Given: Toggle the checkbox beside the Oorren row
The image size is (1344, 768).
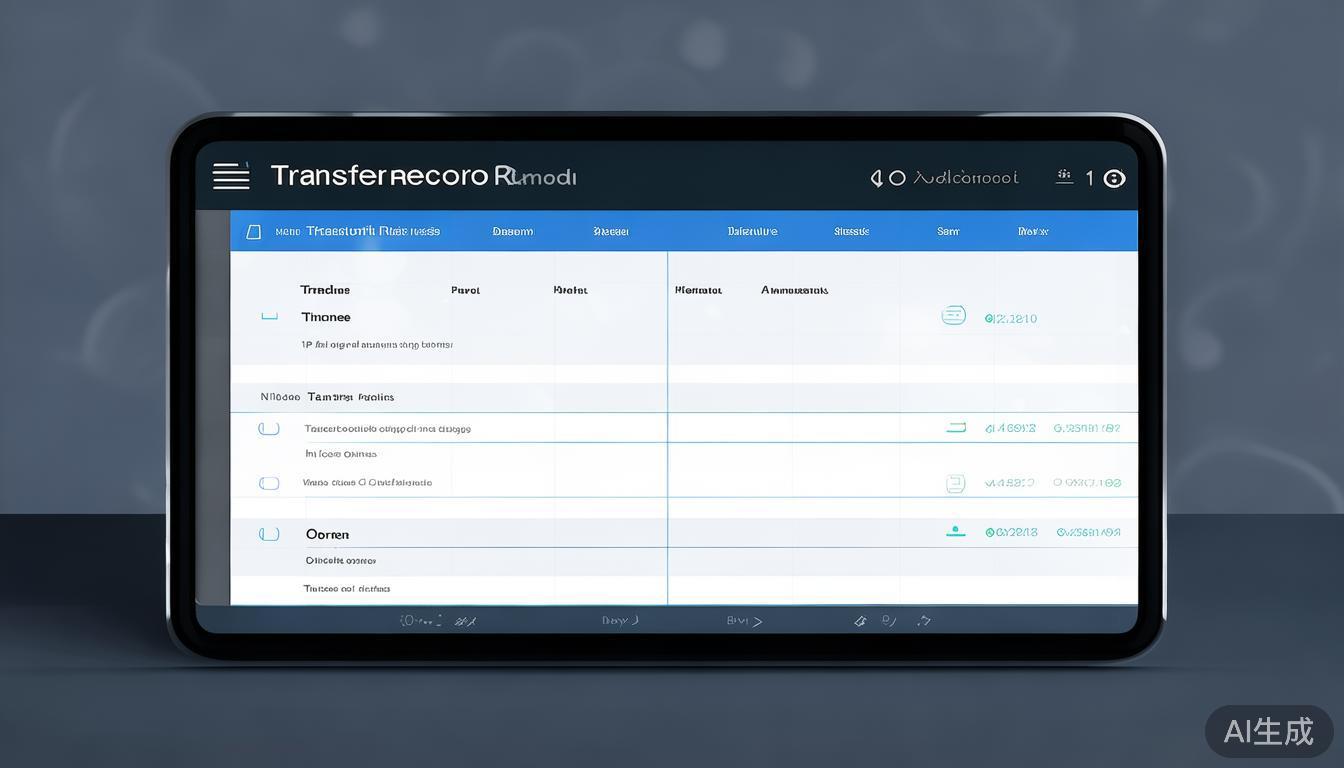Looking at the screenshot, I should (269, 534).
